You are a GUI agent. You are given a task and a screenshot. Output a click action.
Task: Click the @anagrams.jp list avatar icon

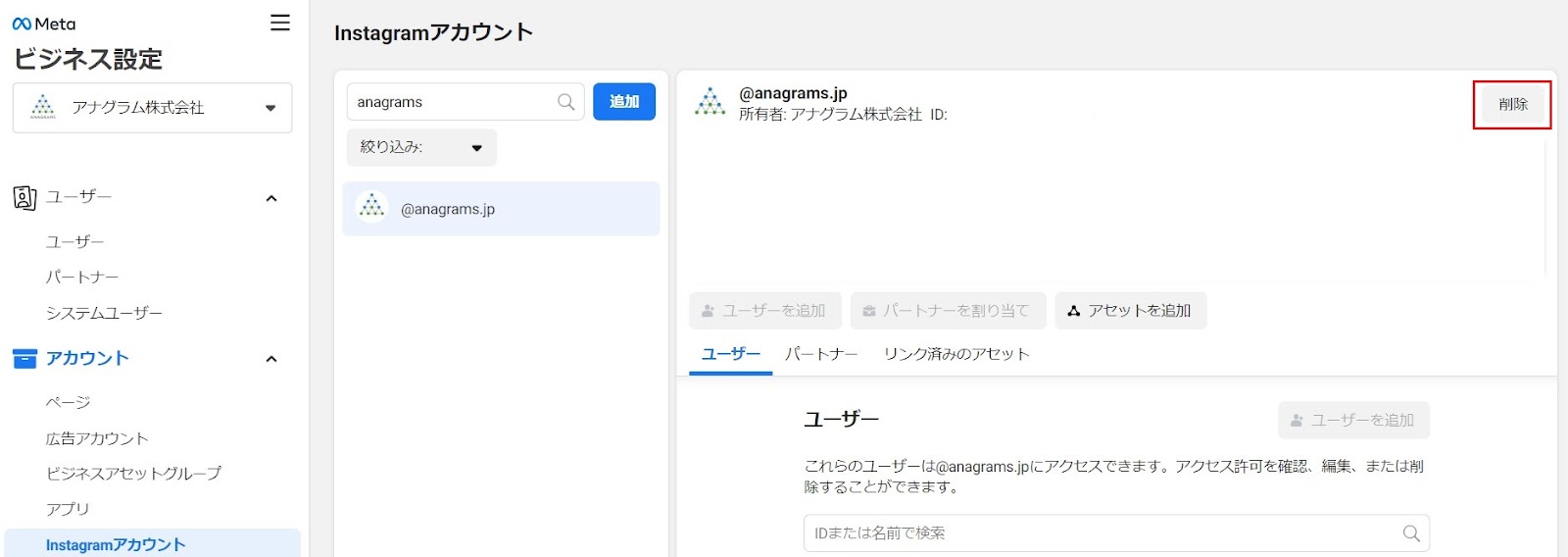[x=371, y=208]
